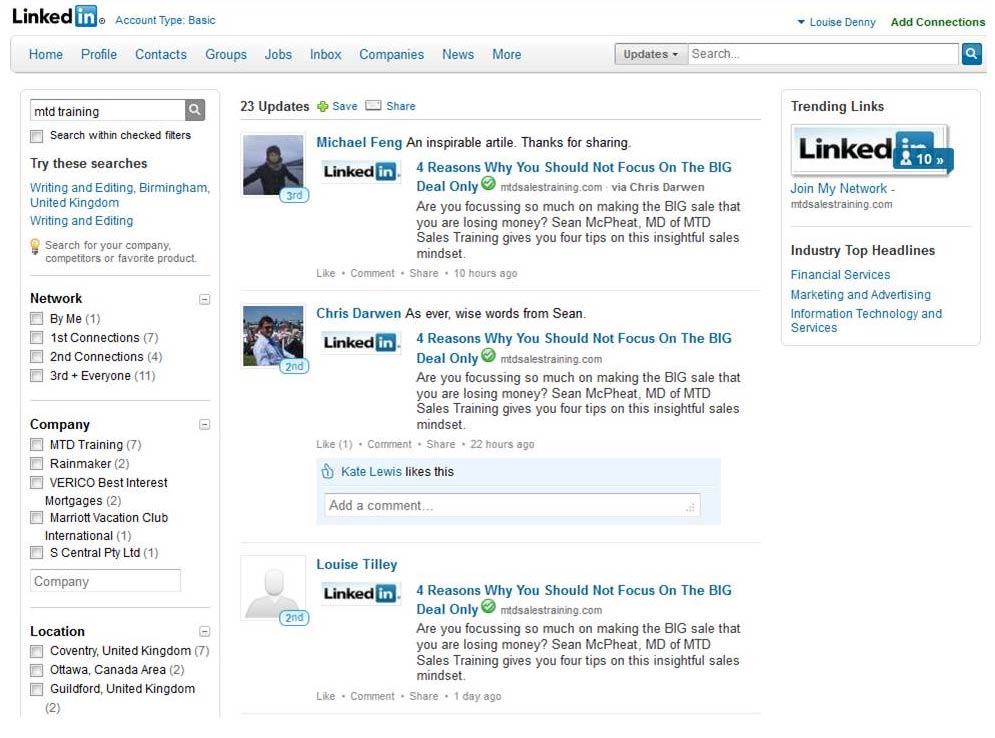995x738 pixels.
Task: Open the Contacts menu
Action: point(161,55)
